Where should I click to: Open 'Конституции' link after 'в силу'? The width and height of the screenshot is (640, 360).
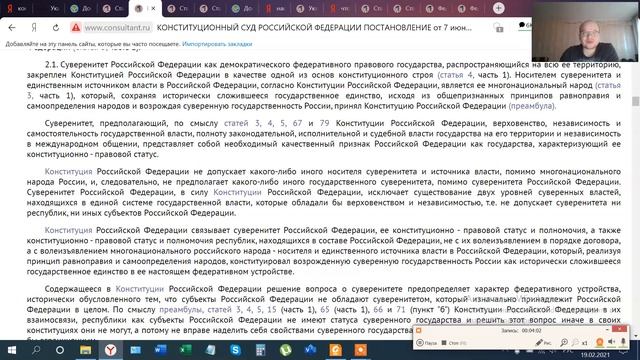[x=238, y=192]
